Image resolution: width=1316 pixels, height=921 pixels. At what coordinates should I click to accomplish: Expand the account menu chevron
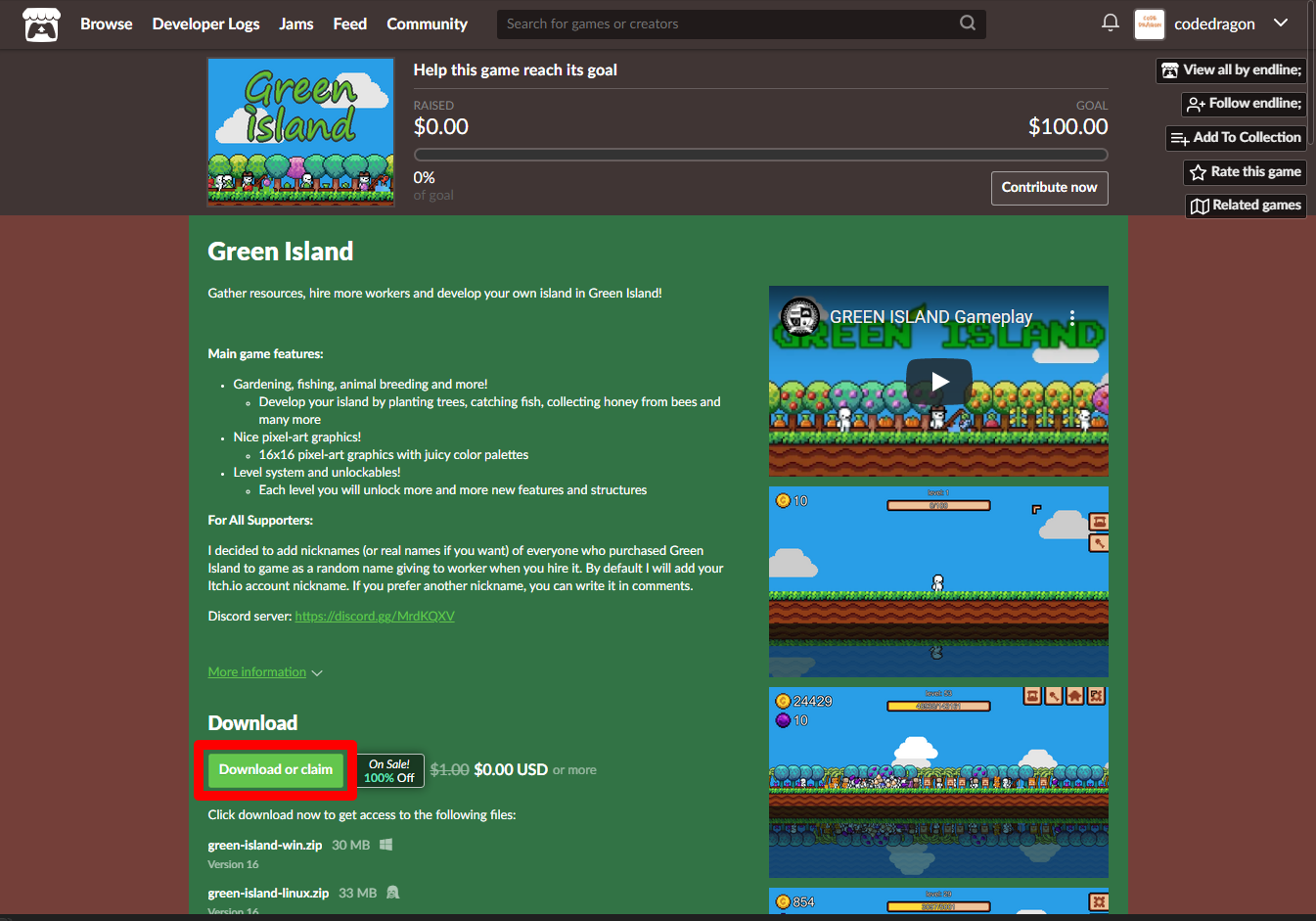[x=1281, y=23]
